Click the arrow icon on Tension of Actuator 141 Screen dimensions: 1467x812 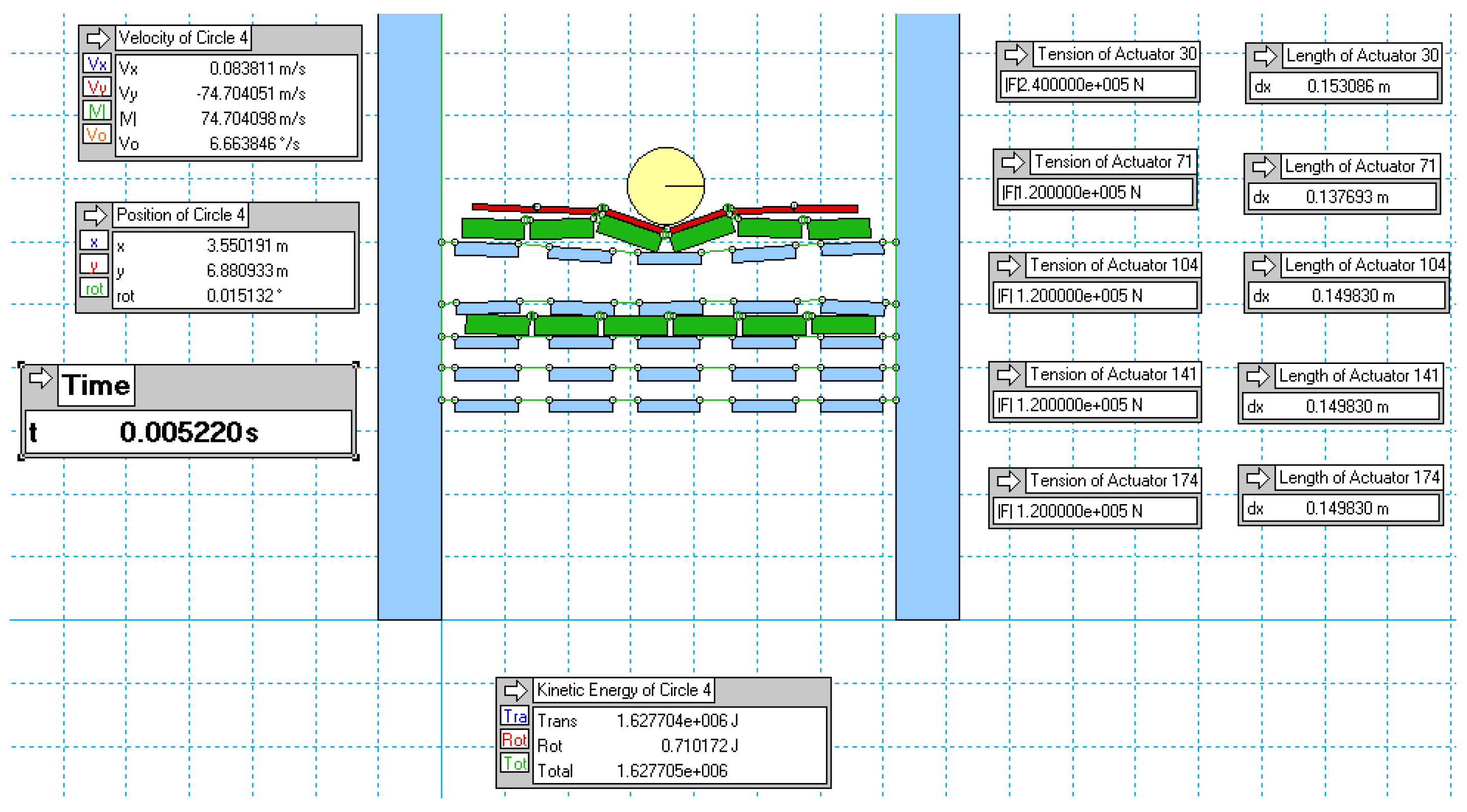coord(1008,375)
